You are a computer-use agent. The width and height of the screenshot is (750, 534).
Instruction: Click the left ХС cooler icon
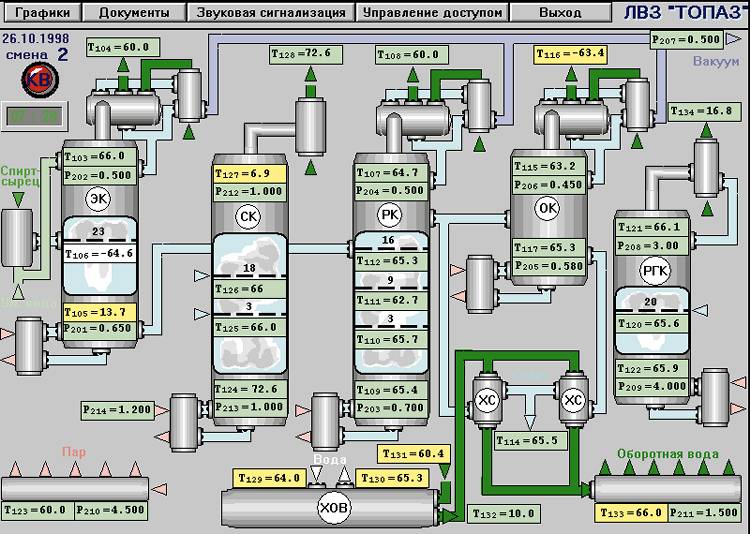[485, 400]
